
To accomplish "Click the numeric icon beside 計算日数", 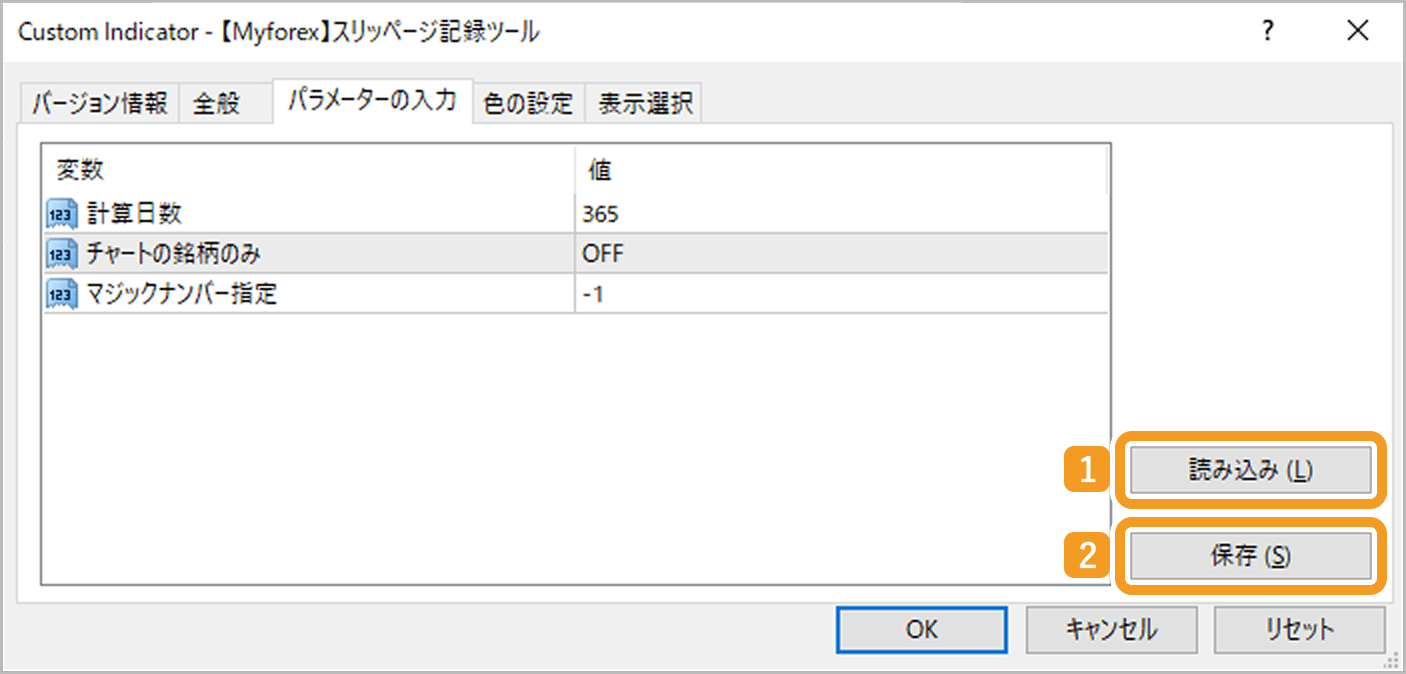I will (x=61, y=213).
